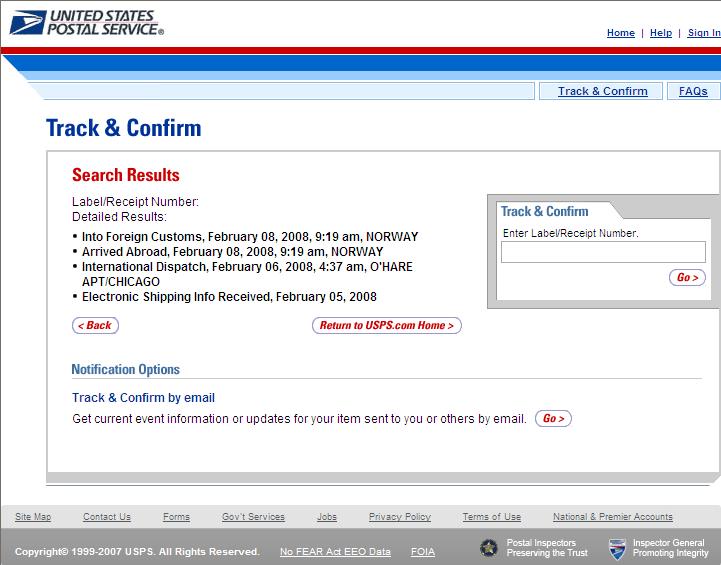Open the Gov't Services footer link
721x565 pixels.
pyautogui.click(x=253, y=517)
